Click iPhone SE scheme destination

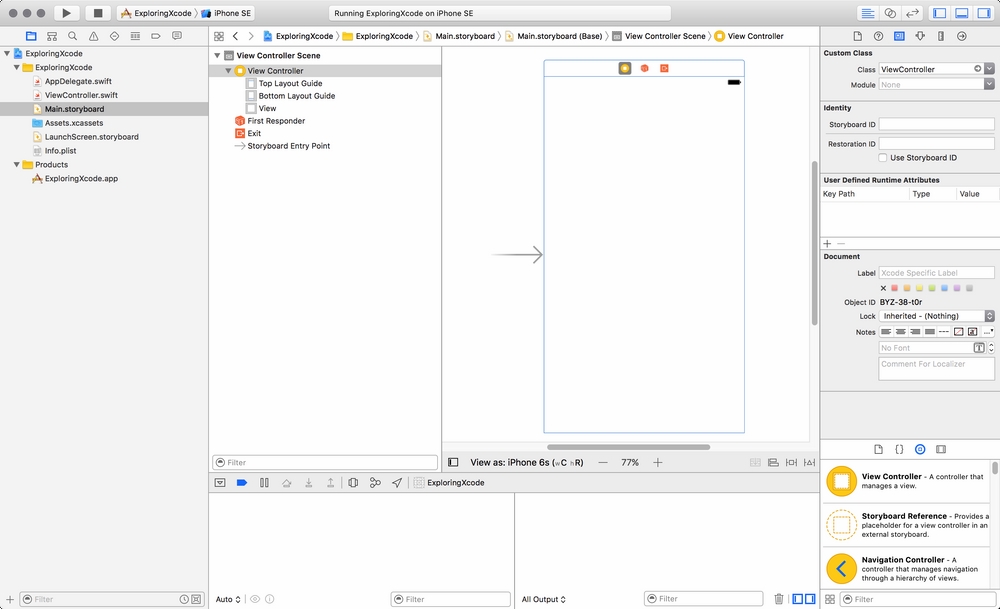point(226,13)
